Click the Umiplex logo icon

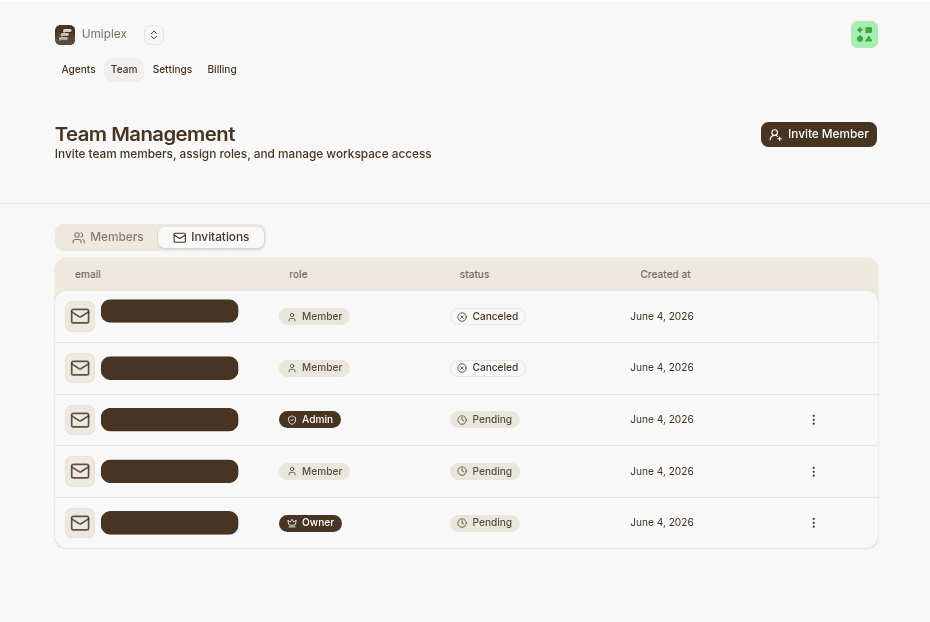coord(65,34)
